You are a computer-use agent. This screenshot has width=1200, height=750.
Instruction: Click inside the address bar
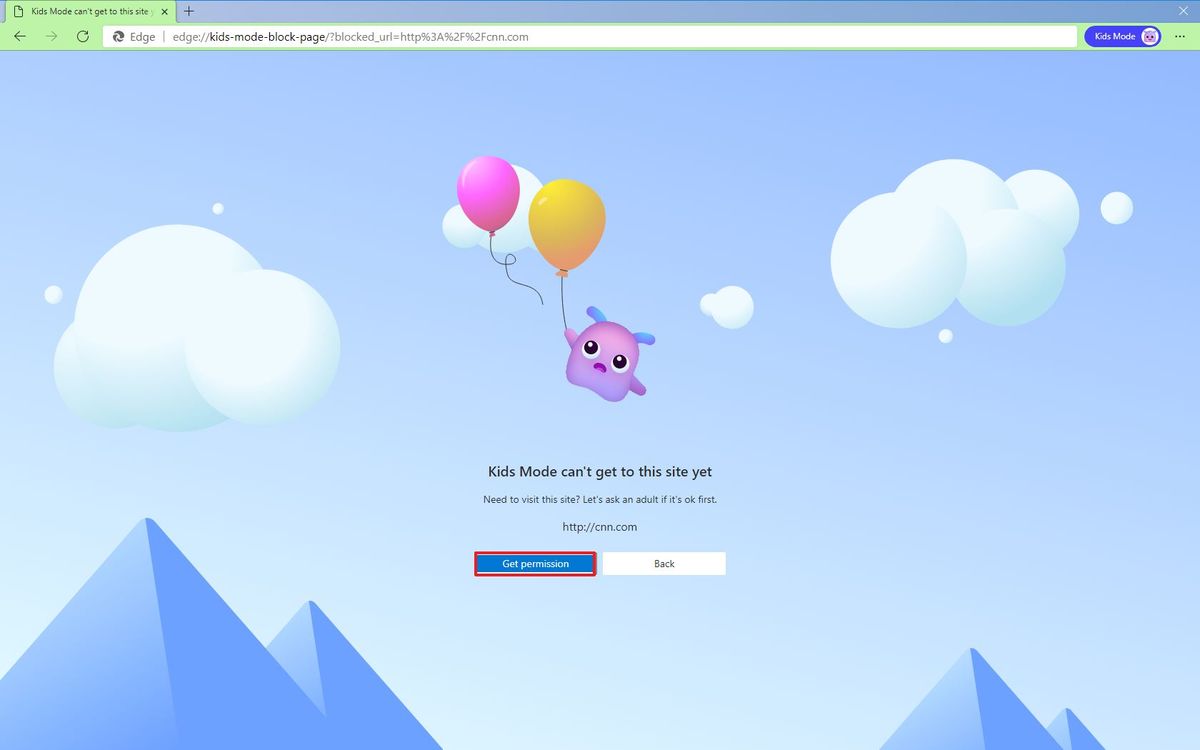[500, 36]
